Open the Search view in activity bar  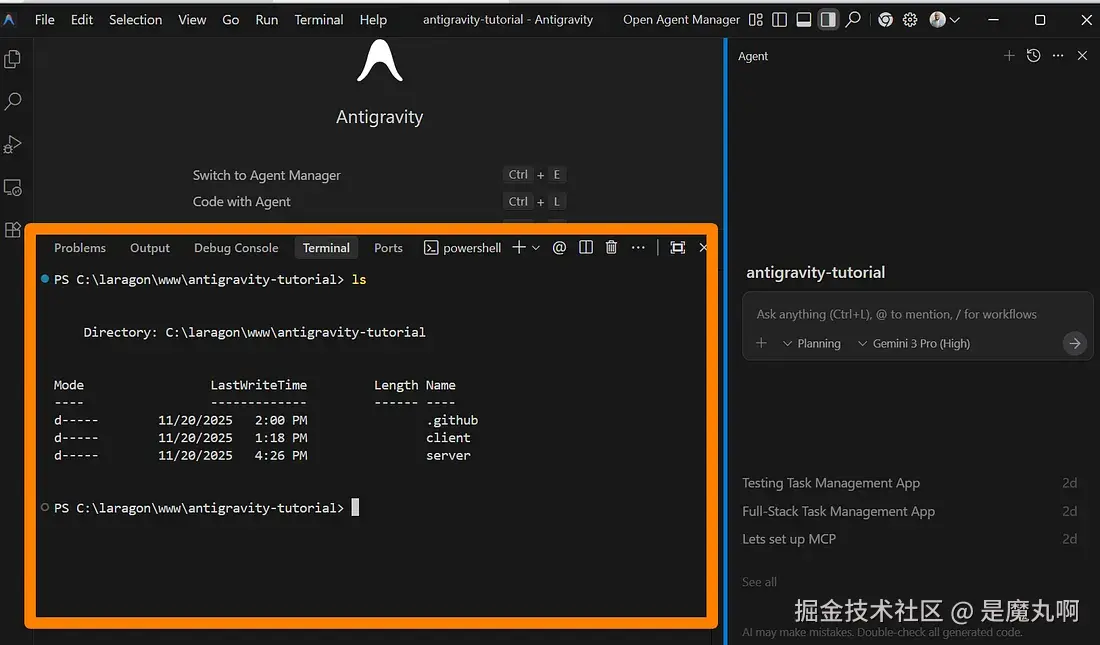pos(13,102)
